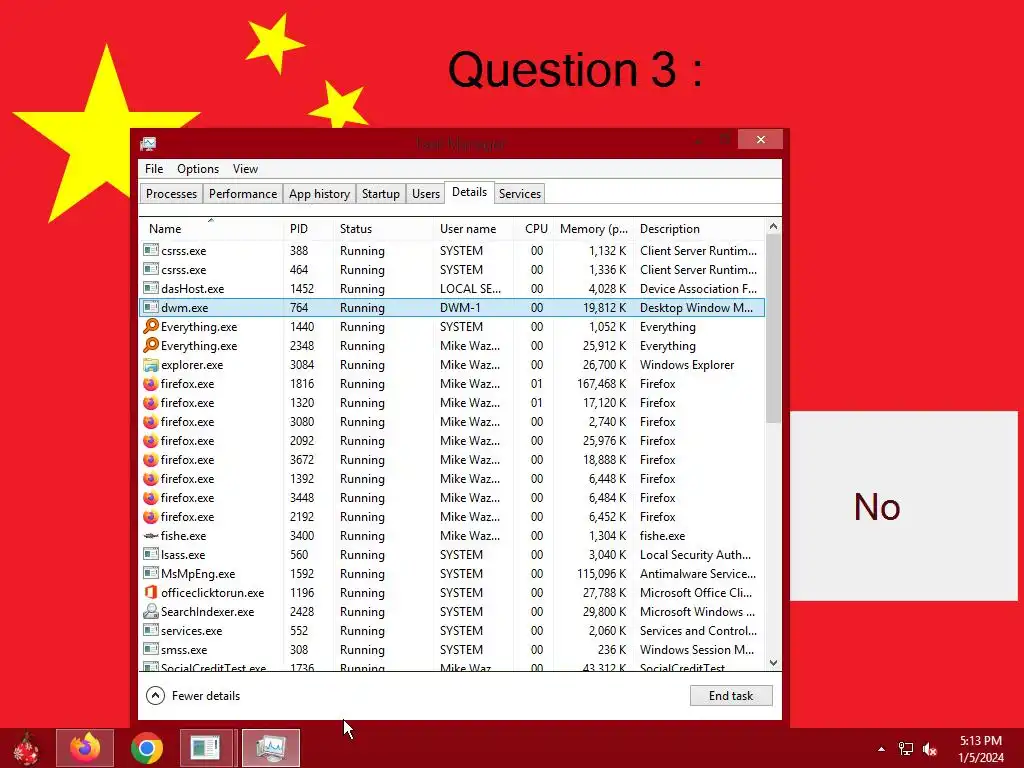This screenshot has width=1024, height=768.
Task: Click firefox.exe icon with PID 1392
Action: click(151, 478)
